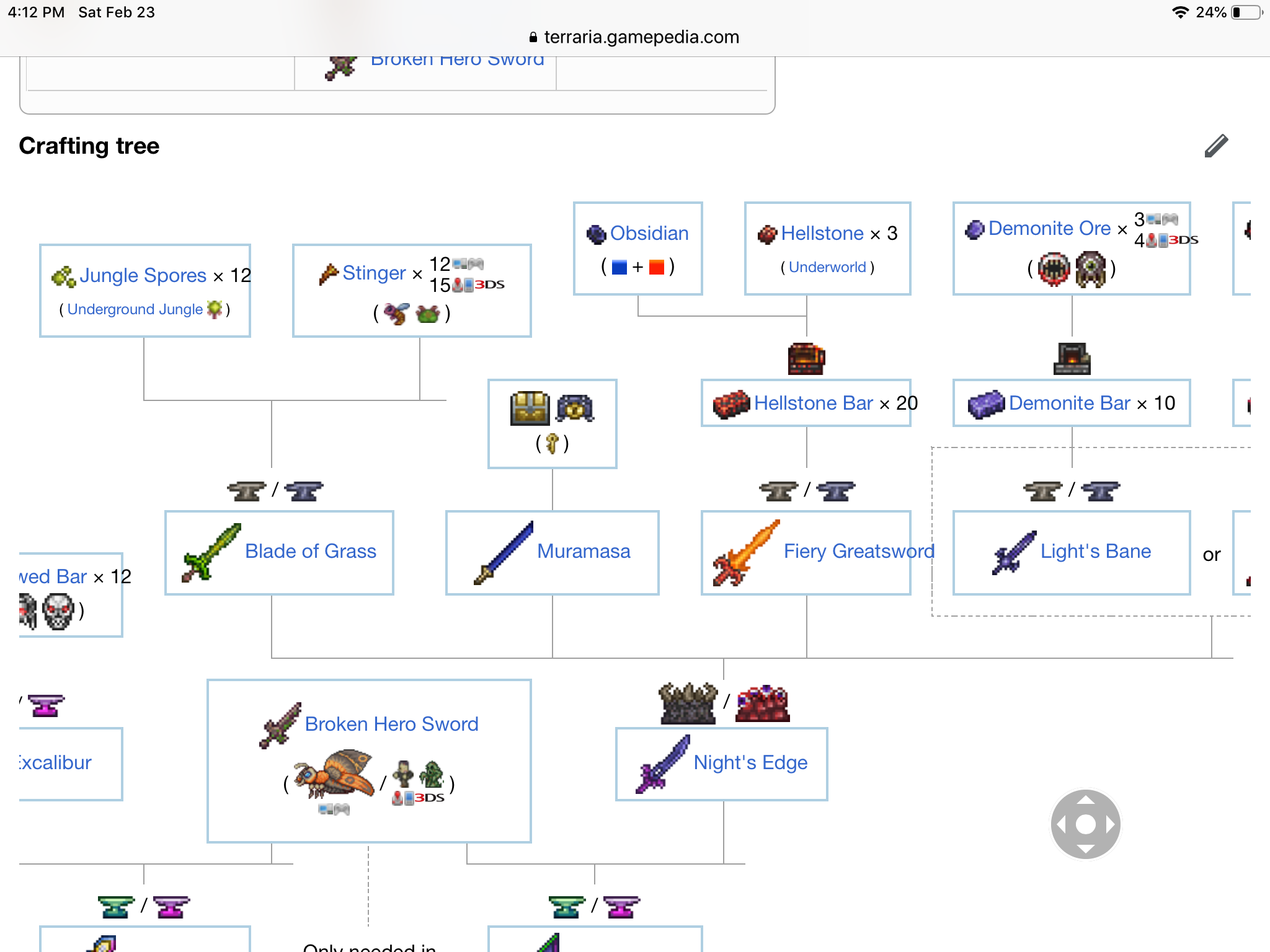Click the Eater of Worlds boss icon
Viewport: 1270px width, 952px height.
pos(1054,269)
